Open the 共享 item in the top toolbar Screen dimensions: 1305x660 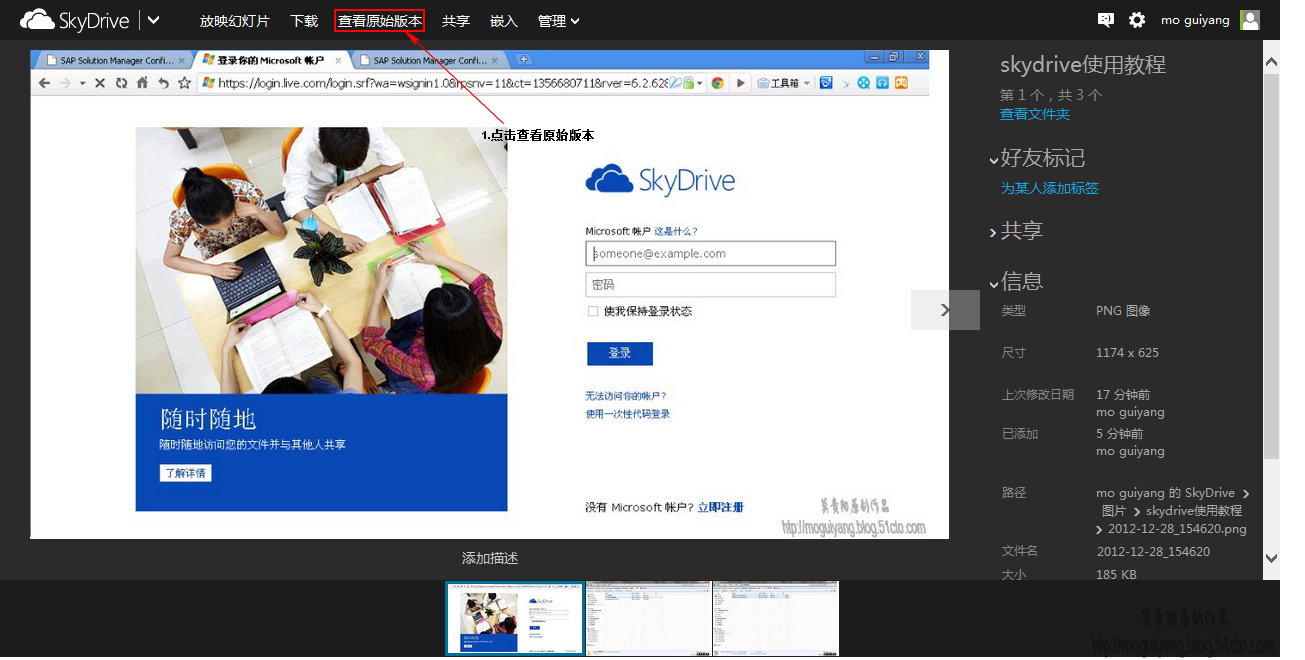[456, 21]
